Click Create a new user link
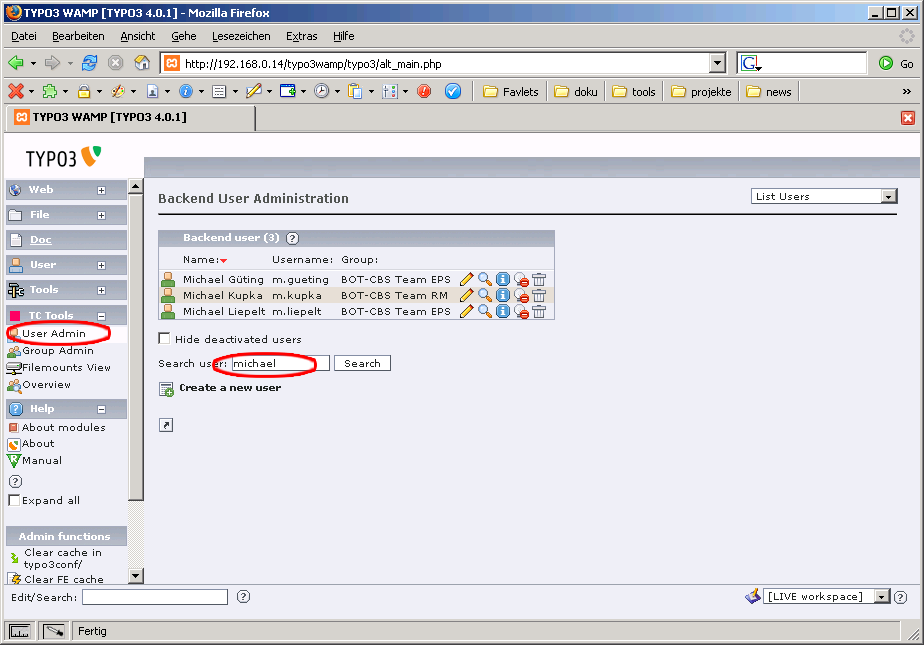This screenshot has width=924, height=645. [230, 388]
